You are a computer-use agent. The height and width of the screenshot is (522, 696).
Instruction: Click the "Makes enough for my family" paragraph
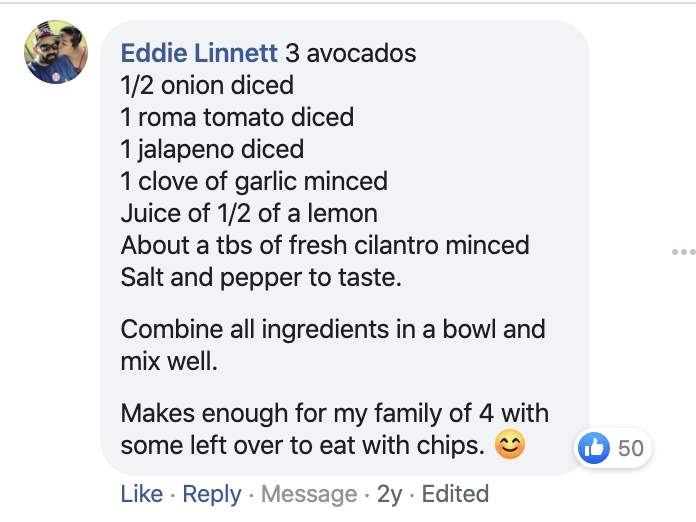(334, 427)
